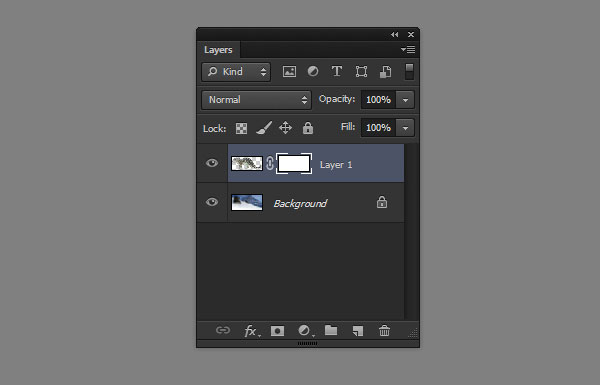
Task: Toggle the Layer 1 mask link icon
Action: point(270,163)
